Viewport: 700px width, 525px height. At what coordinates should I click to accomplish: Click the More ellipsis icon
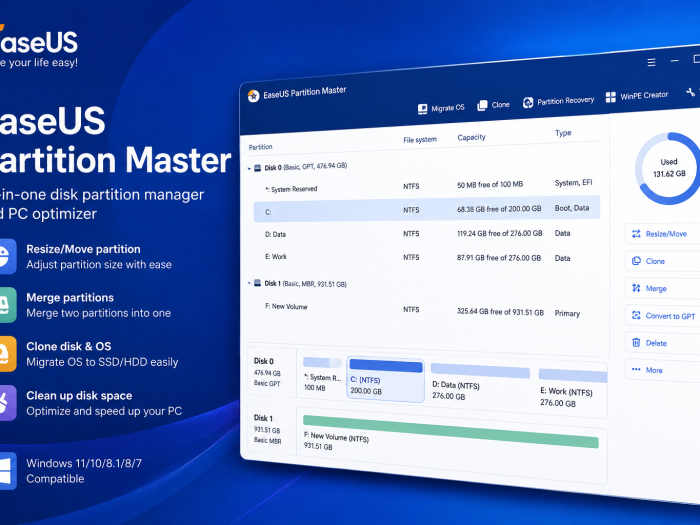(636, 369)
